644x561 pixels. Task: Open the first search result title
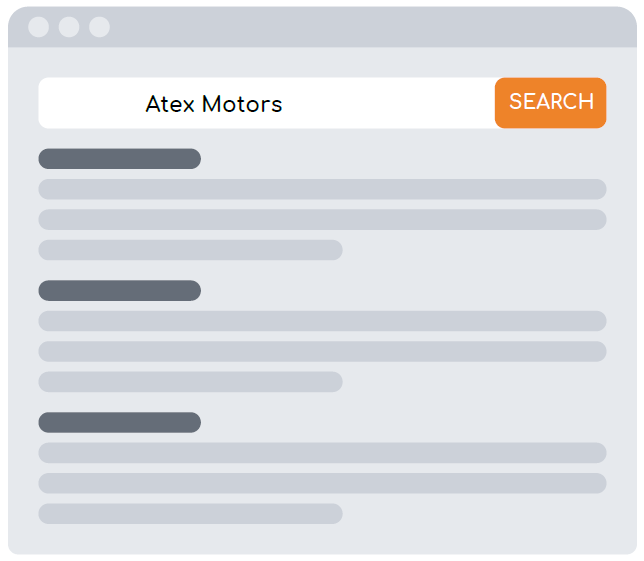pyautogui.click(x=119, y=159)
